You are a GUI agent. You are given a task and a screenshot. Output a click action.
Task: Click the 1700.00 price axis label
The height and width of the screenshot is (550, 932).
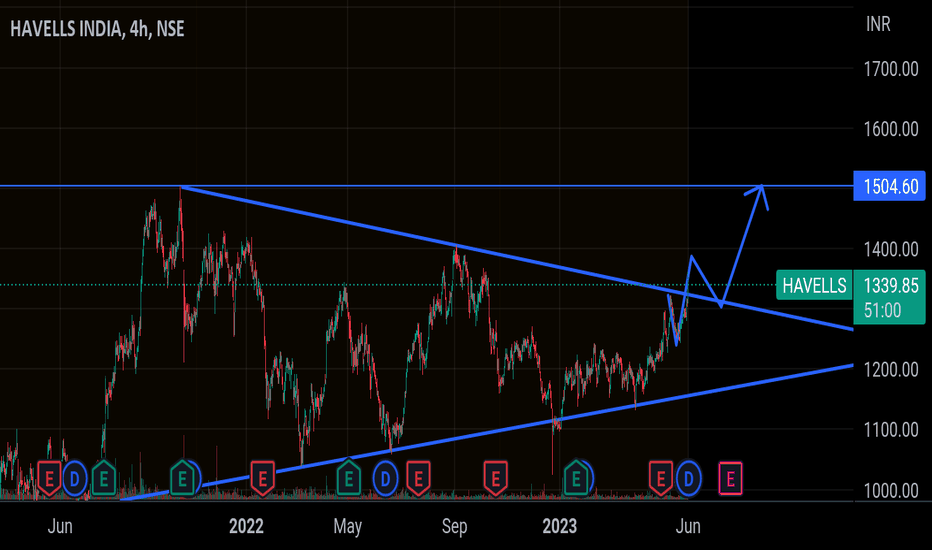click(890, 70)
